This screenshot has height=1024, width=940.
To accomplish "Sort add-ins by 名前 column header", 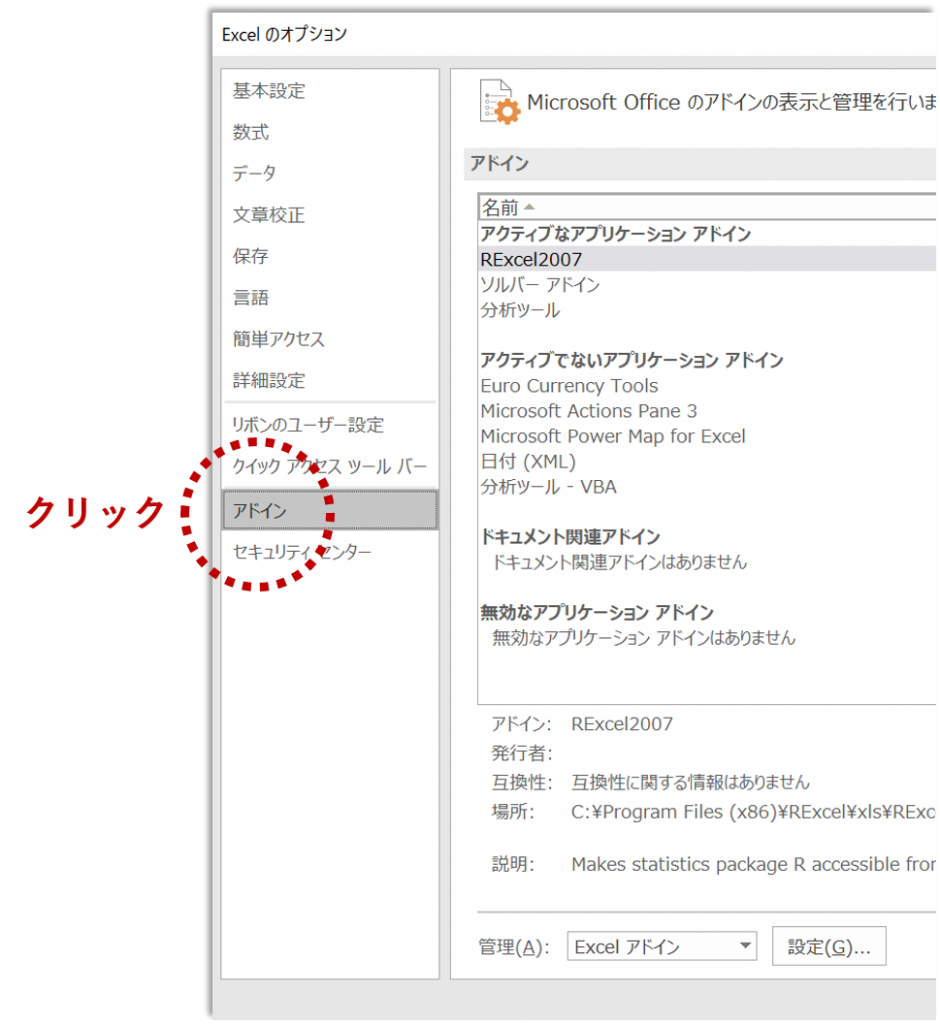I will [501, 208].
